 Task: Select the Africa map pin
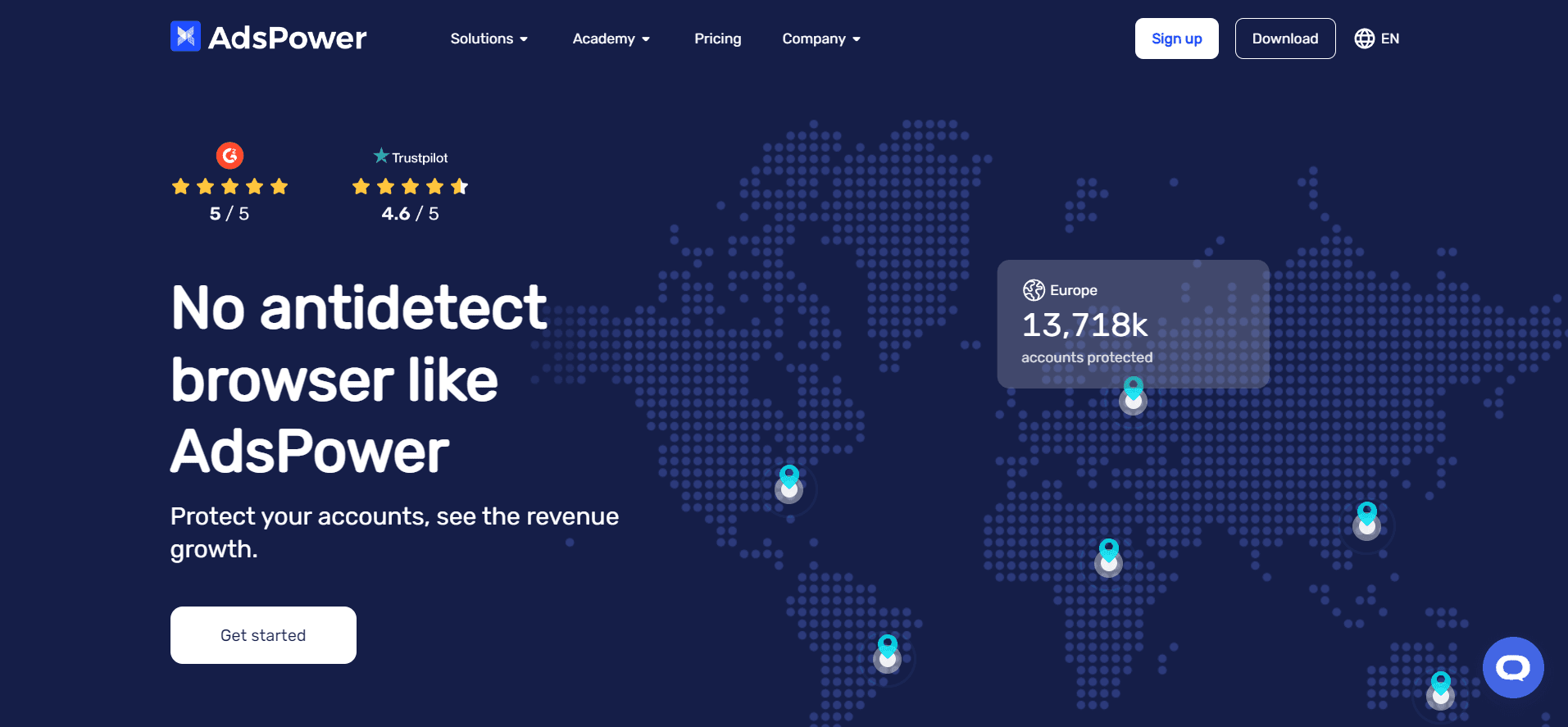pyautogui.click(x=1109, y=558)
